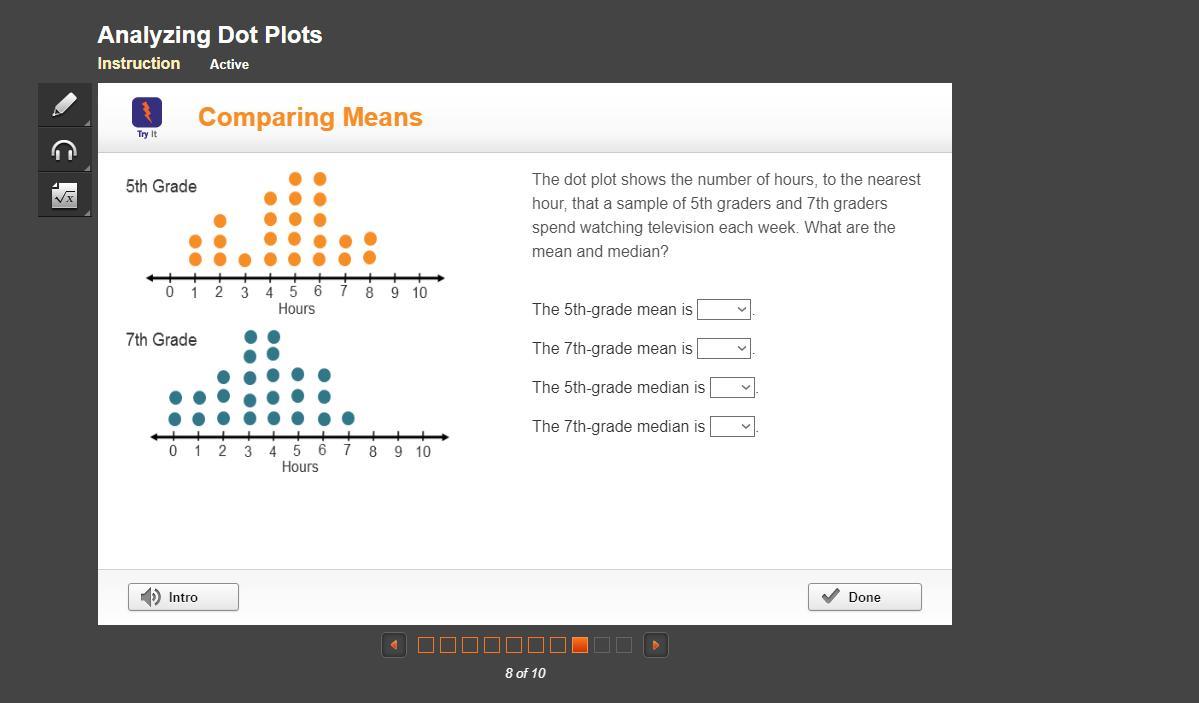
Task: Select the pencil annotation tool
Action: [x=64, y=105]
